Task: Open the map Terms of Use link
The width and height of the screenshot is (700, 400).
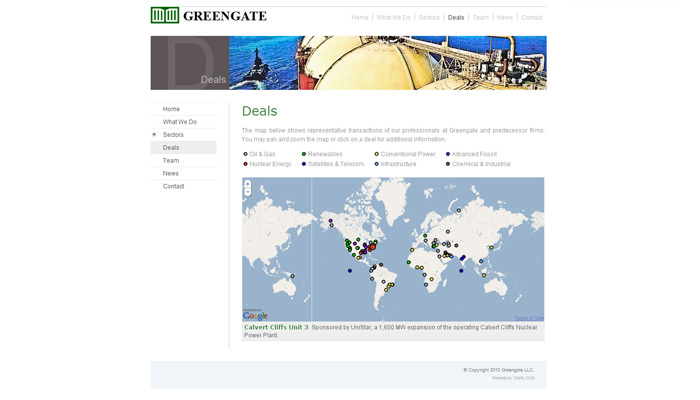Action: coord(529,318)
